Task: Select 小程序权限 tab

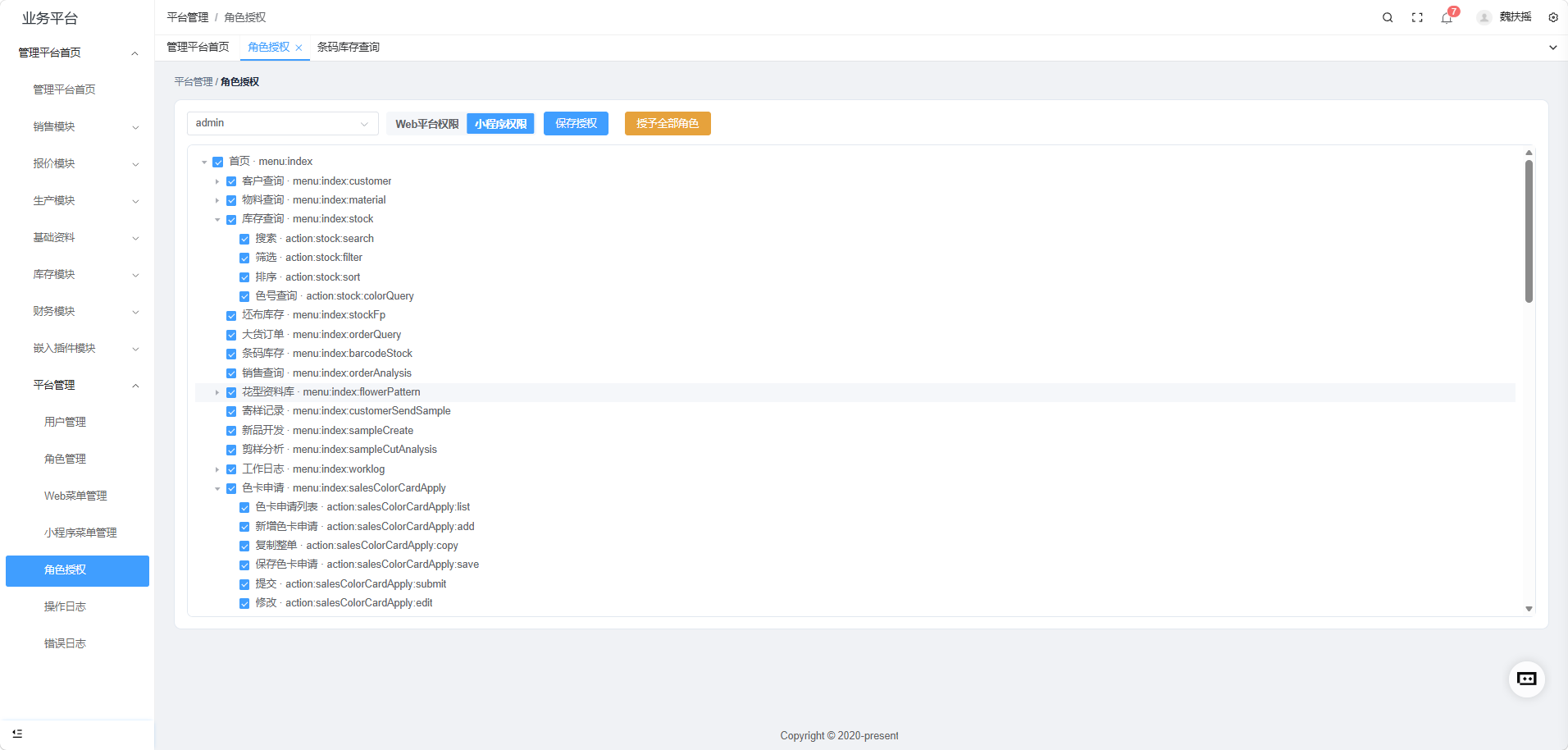Action: 500,124
